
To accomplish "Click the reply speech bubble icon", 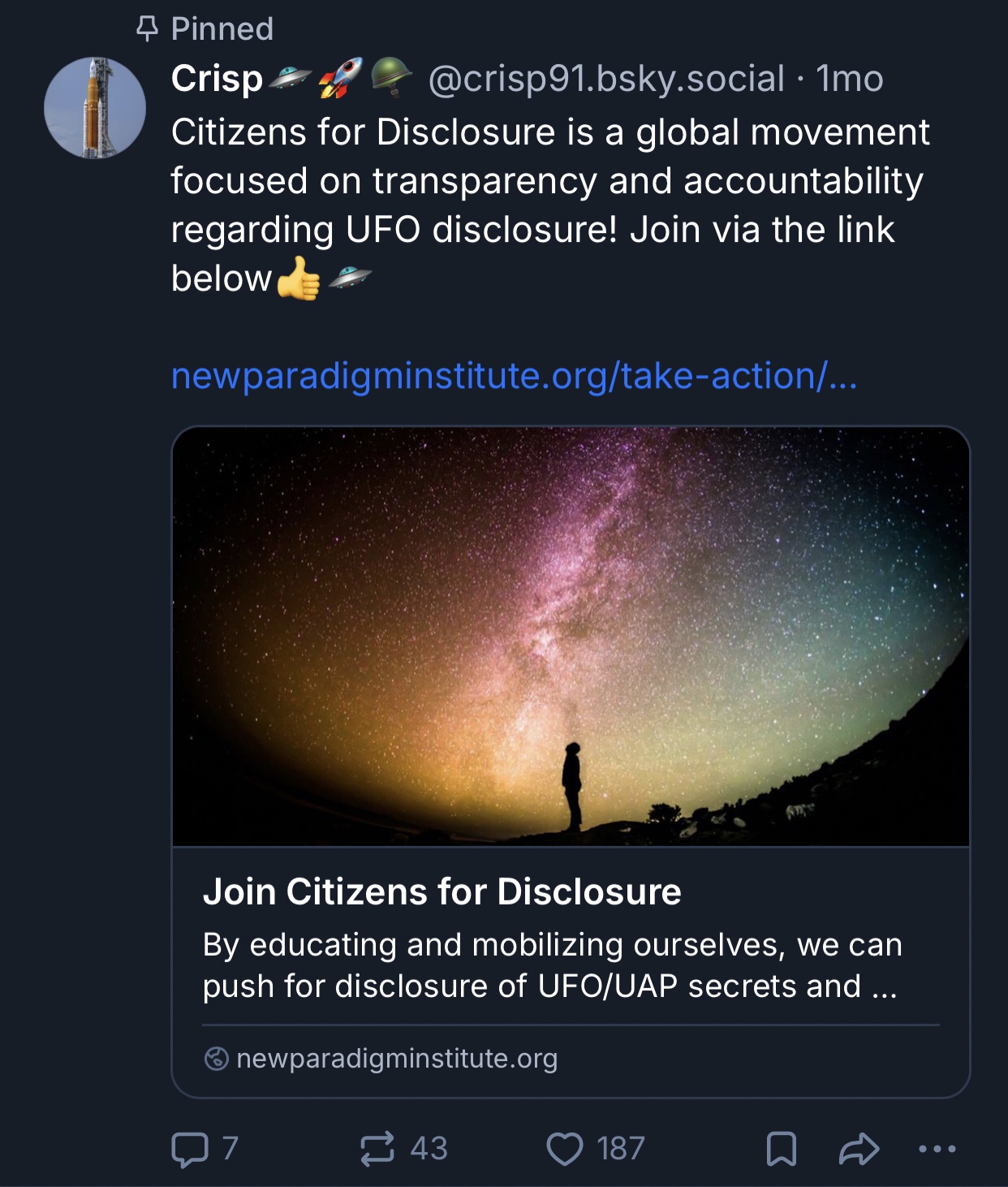I will [x=190, y=1149].
